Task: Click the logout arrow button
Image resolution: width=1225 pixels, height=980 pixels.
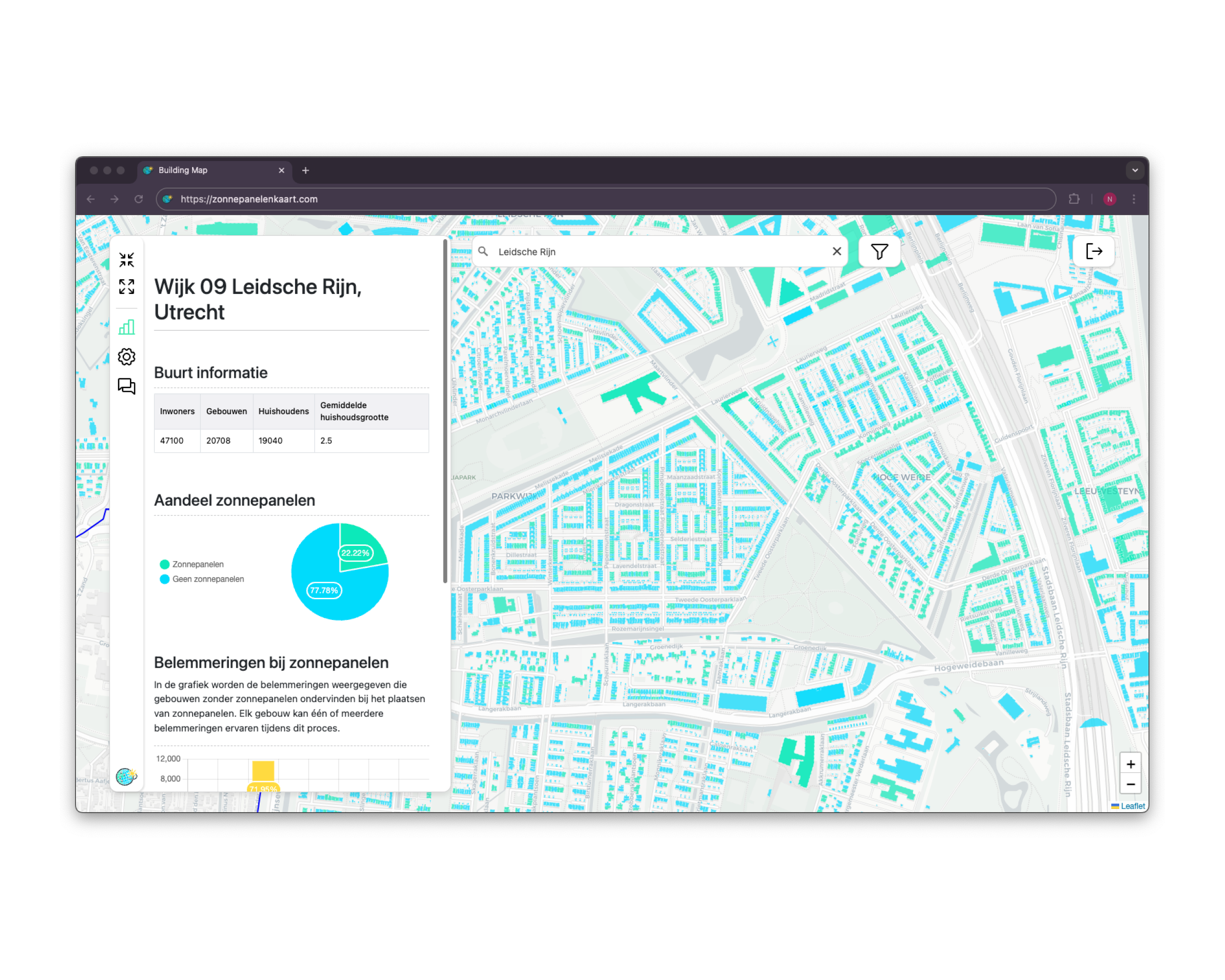Action: (x=1094, y=251)
